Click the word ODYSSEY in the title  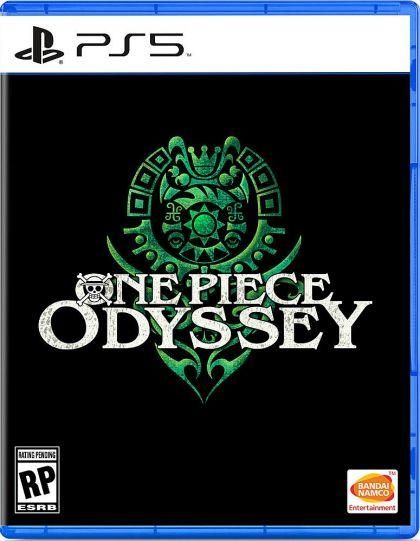[x=205, y=324]
